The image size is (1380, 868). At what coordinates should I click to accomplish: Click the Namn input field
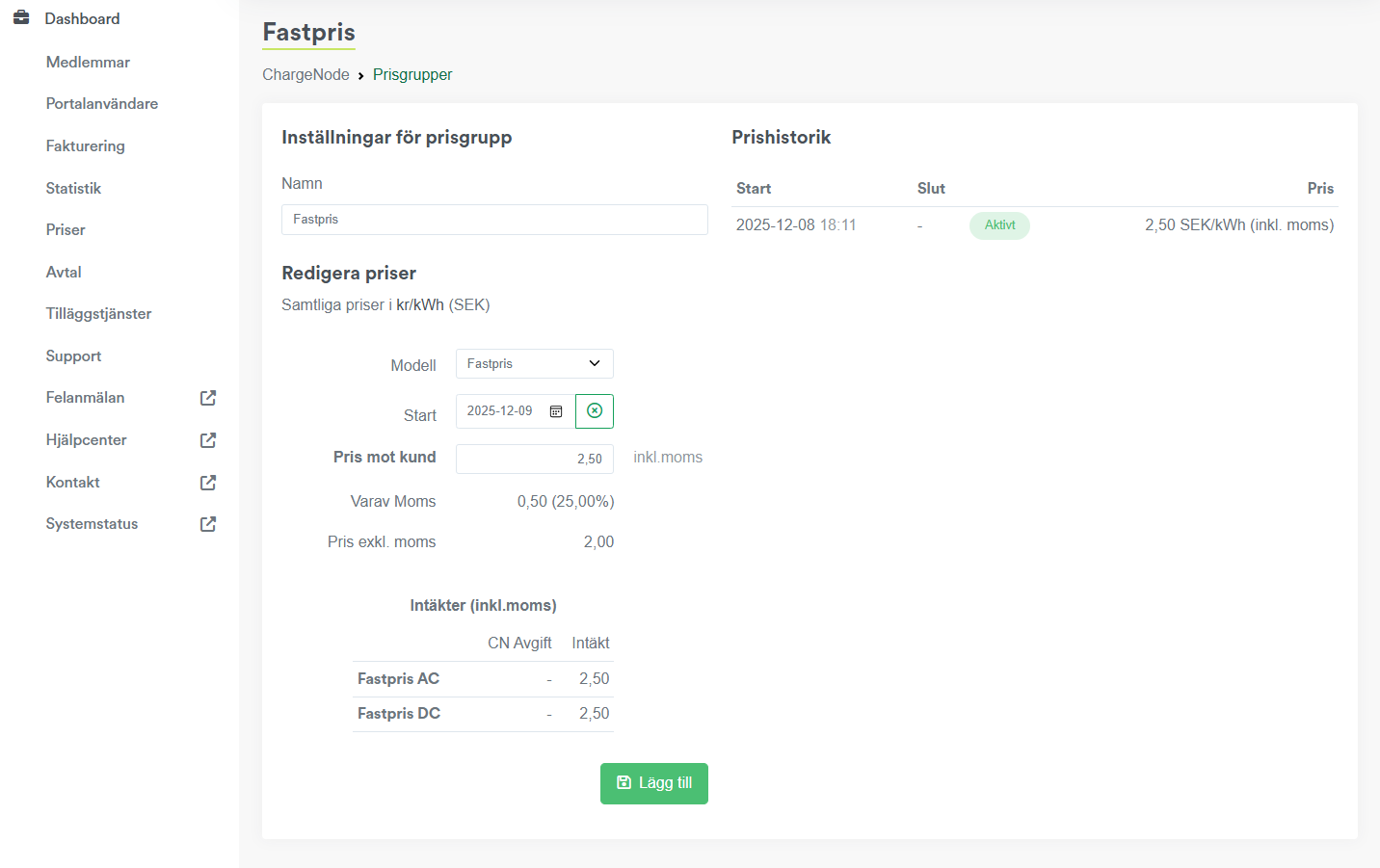(x=494, y=220)
